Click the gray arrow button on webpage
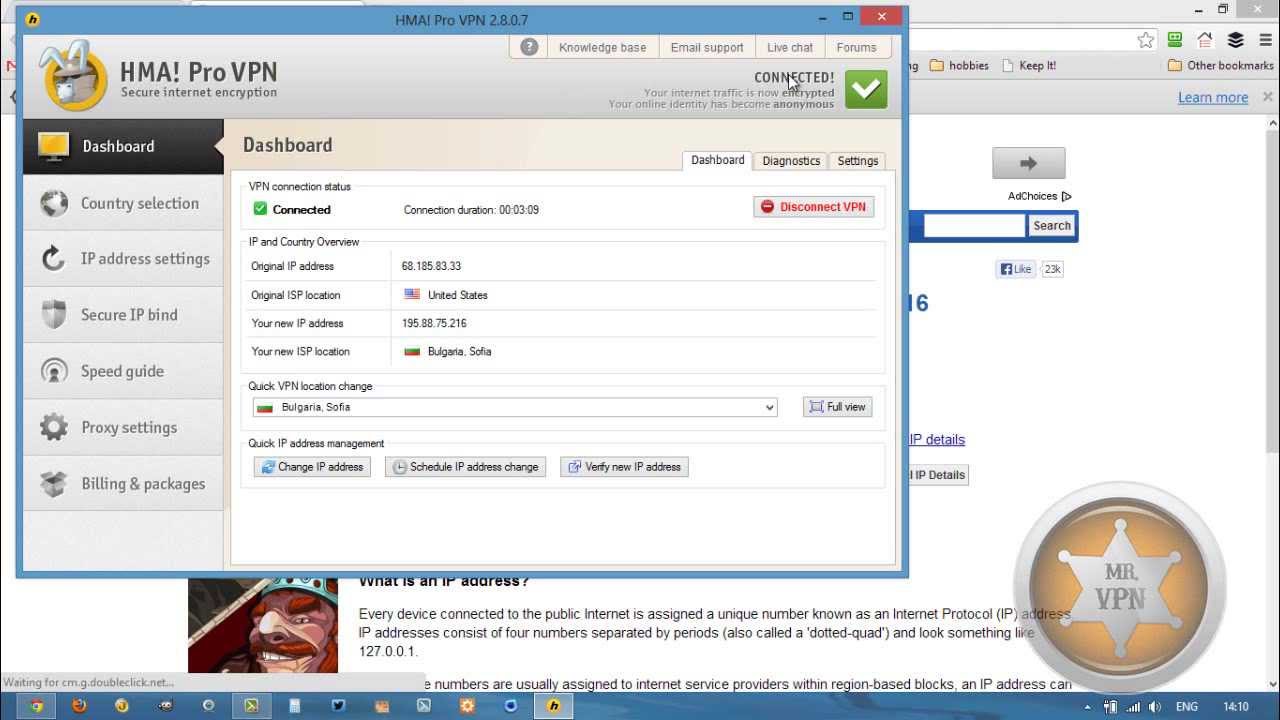 [x=1028, y=163]
